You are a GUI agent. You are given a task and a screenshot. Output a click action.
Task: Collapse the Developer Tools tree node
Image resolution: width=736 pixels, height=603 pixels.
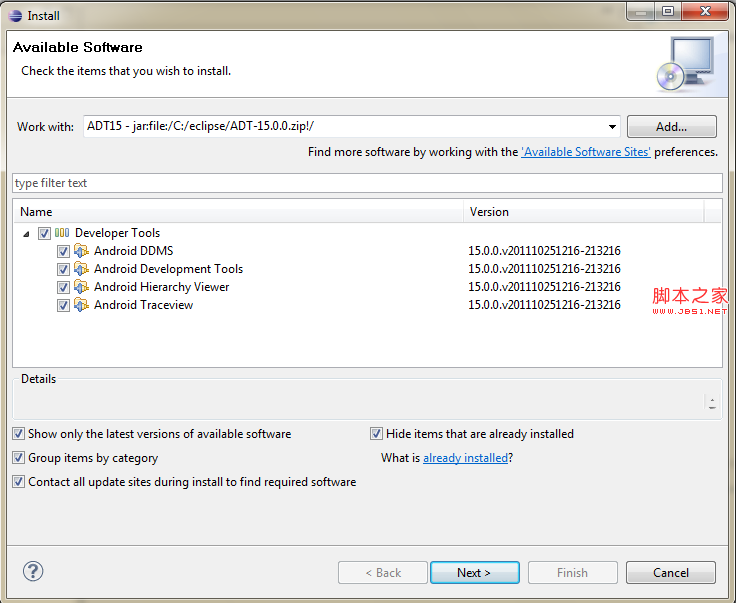[26, 233]
